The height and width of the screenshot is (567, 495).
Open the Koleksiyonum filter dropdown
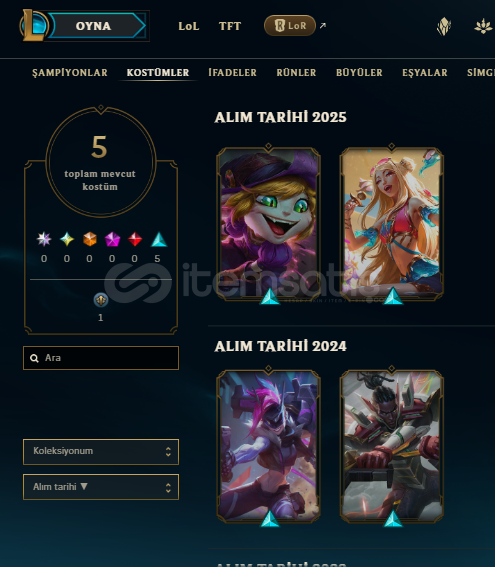point(101,451)
